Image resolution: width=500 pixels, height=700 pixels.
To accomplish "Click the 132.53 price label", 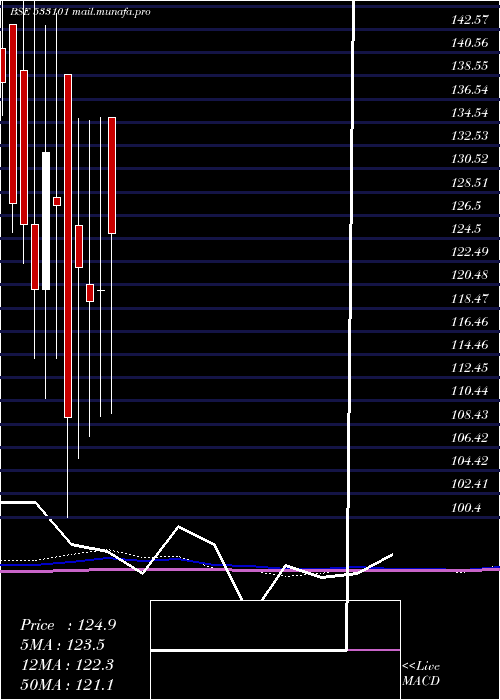I will tap(469, 136).
